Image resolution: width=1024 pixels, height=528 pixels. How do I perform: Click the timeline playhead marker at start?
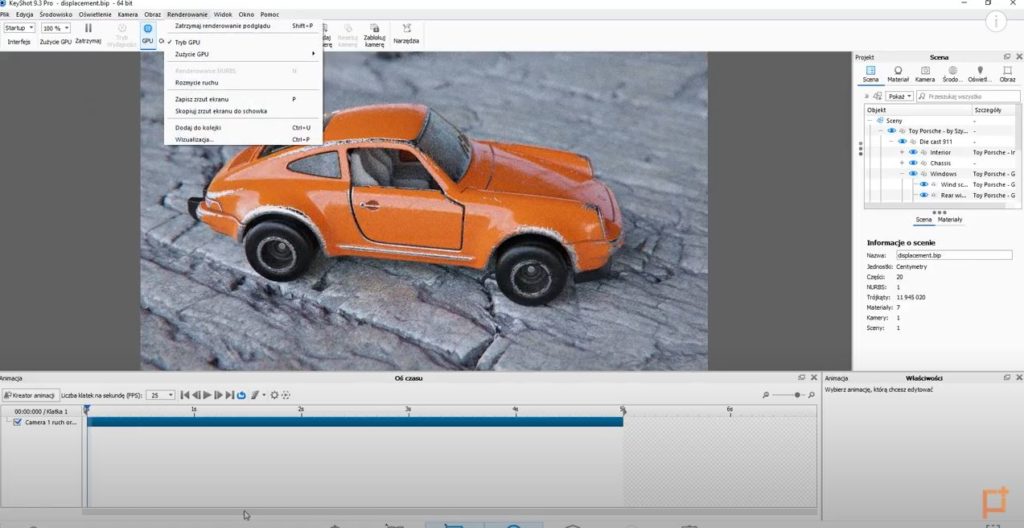point(87,409)
